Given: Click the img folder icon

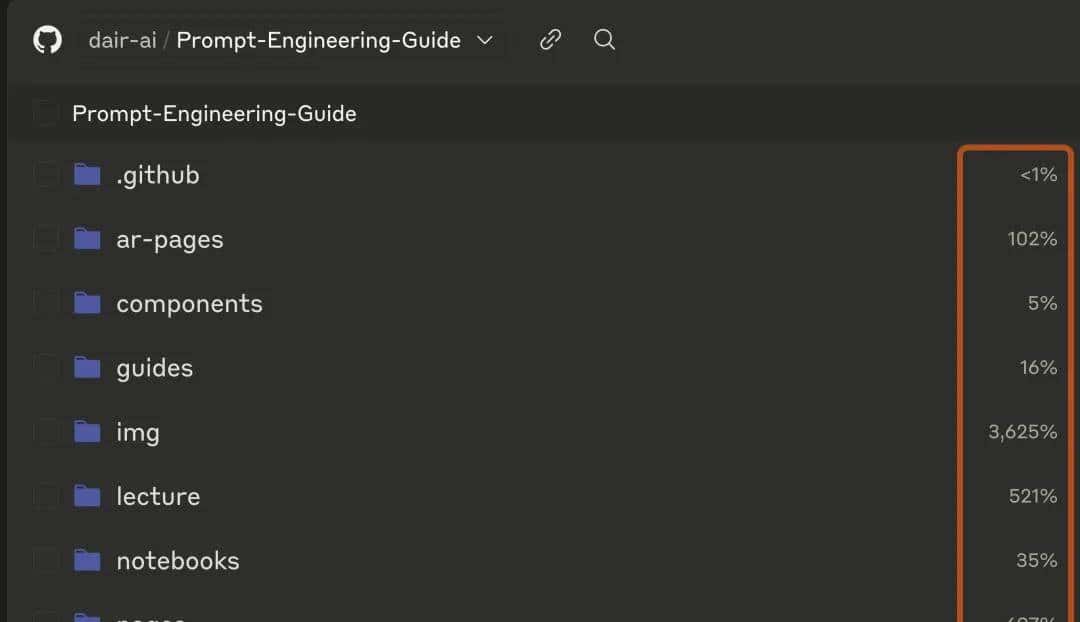Looking at the screenshot, I should coord(88,432).
